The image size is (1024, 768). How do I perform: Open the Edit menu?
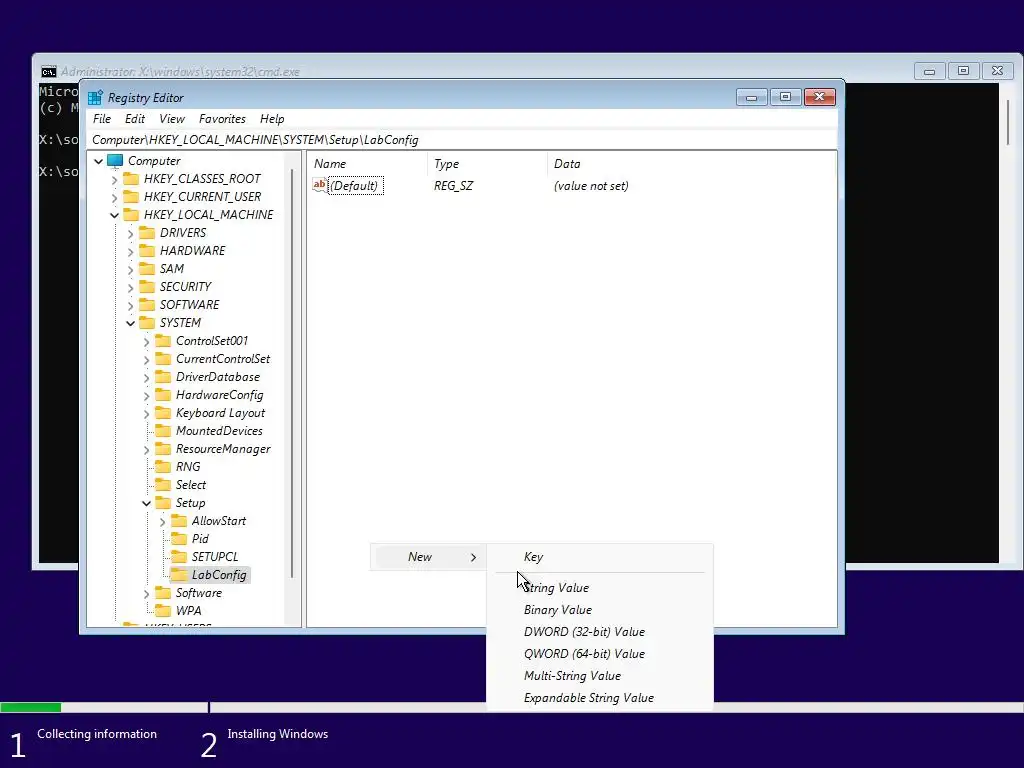[x=135, y=119]
